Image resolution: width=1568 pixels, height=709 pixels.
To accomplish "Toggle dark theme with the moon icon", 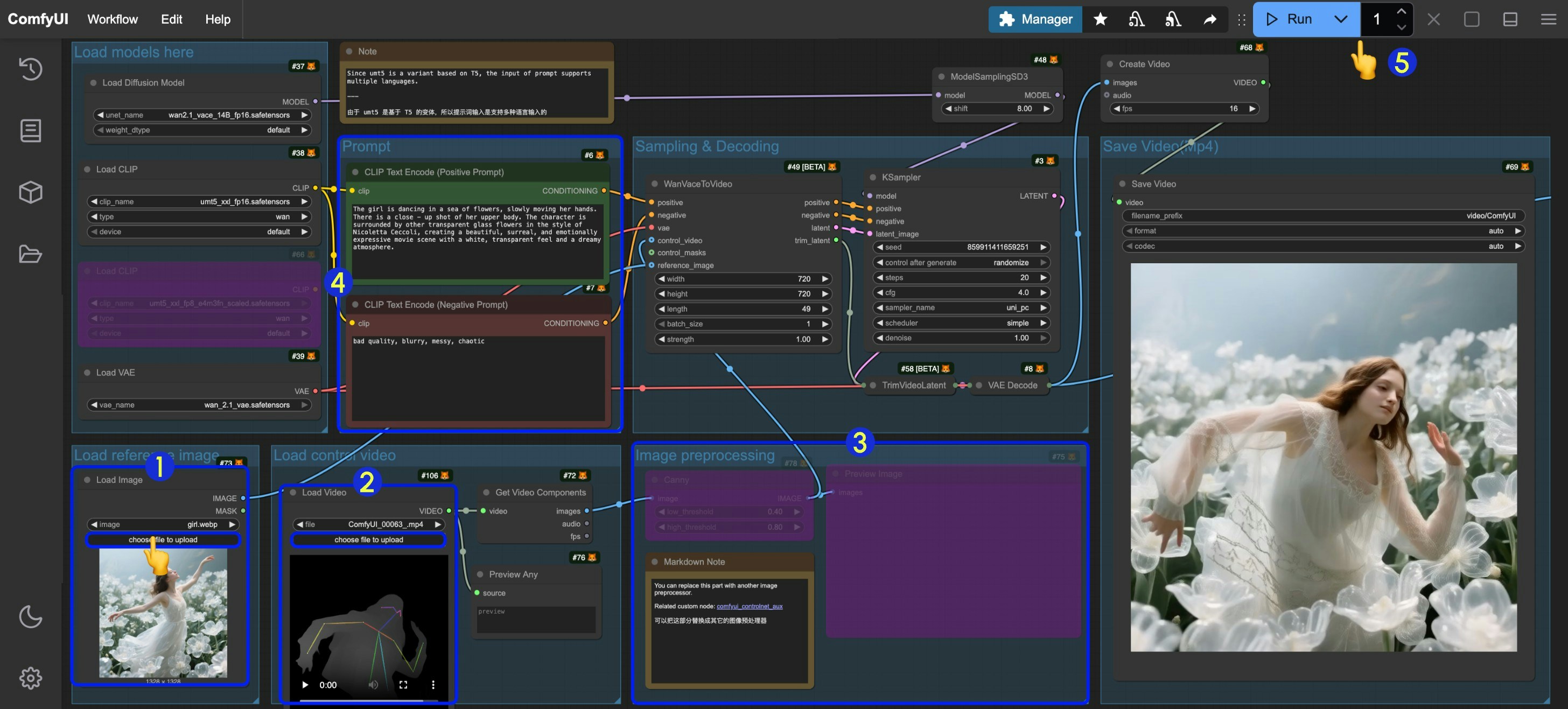I will click(31, 616).
